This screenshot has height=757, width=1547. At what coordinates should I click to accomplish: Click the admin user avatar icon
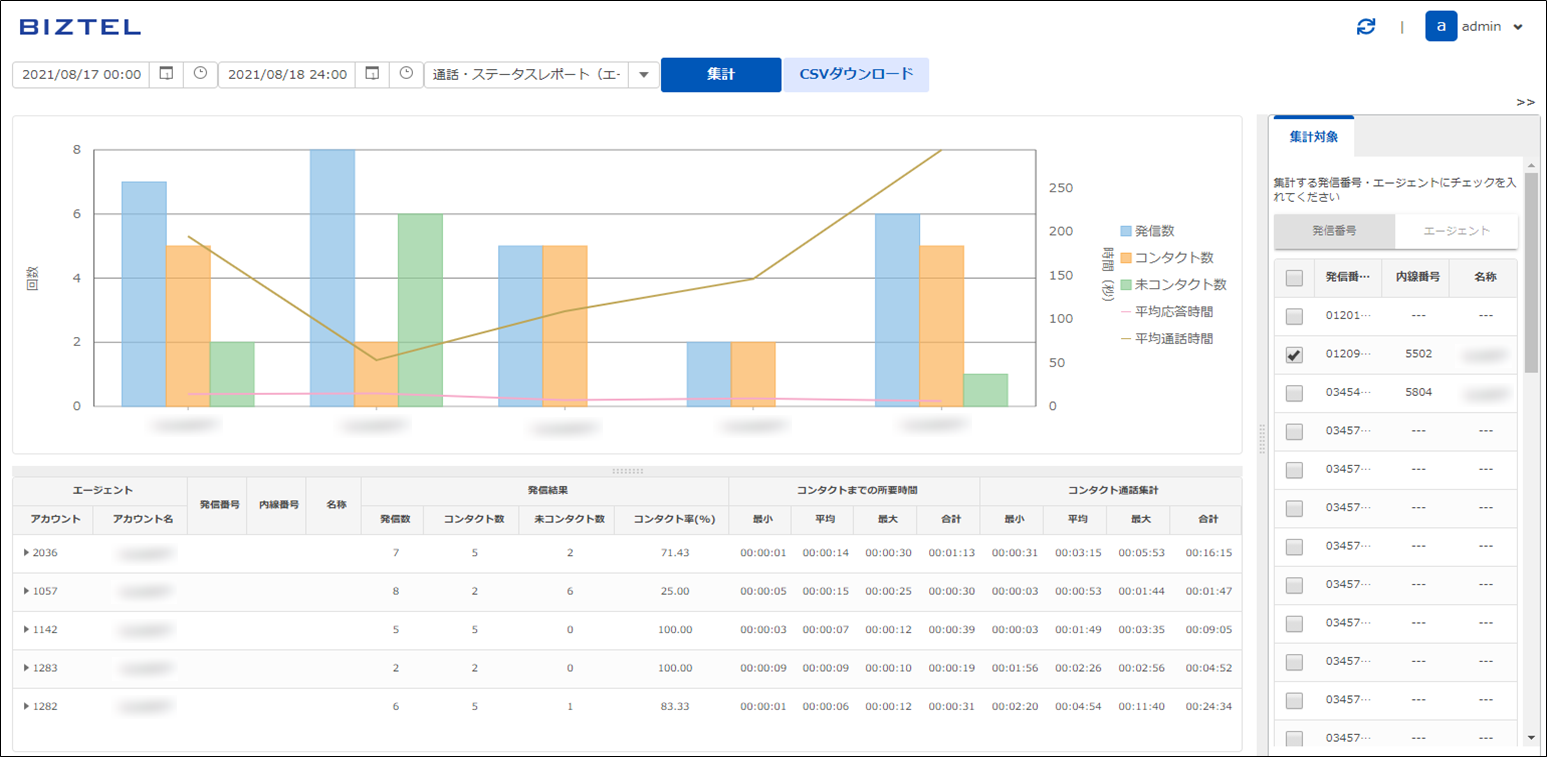click(1440, 27)
